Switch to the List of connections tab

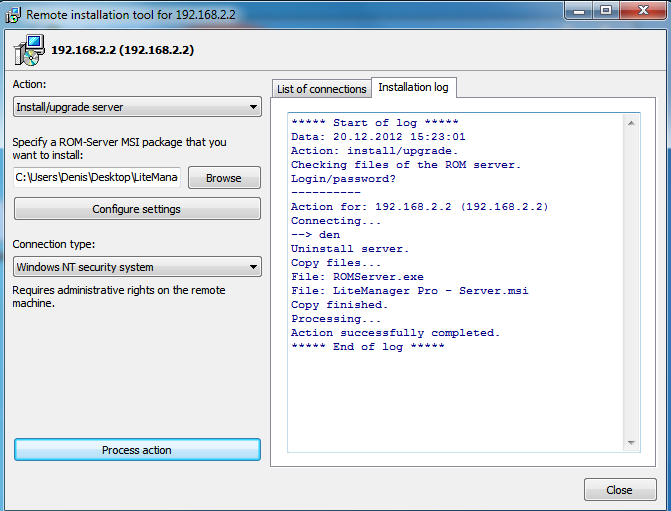coord(321,89)
